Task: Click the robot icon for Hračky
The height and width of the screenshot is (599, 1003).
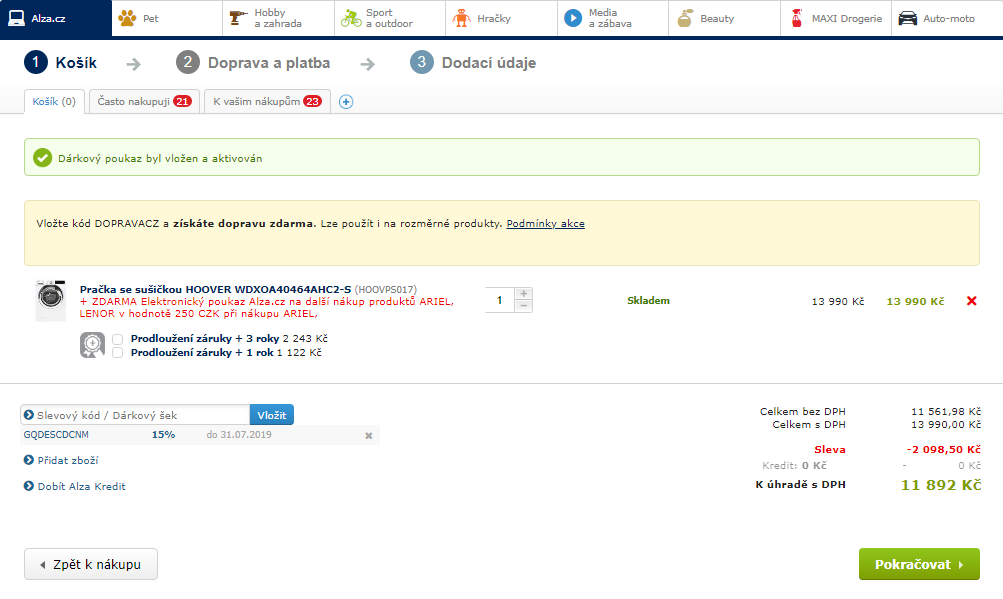Action: (x=461, y=18)
